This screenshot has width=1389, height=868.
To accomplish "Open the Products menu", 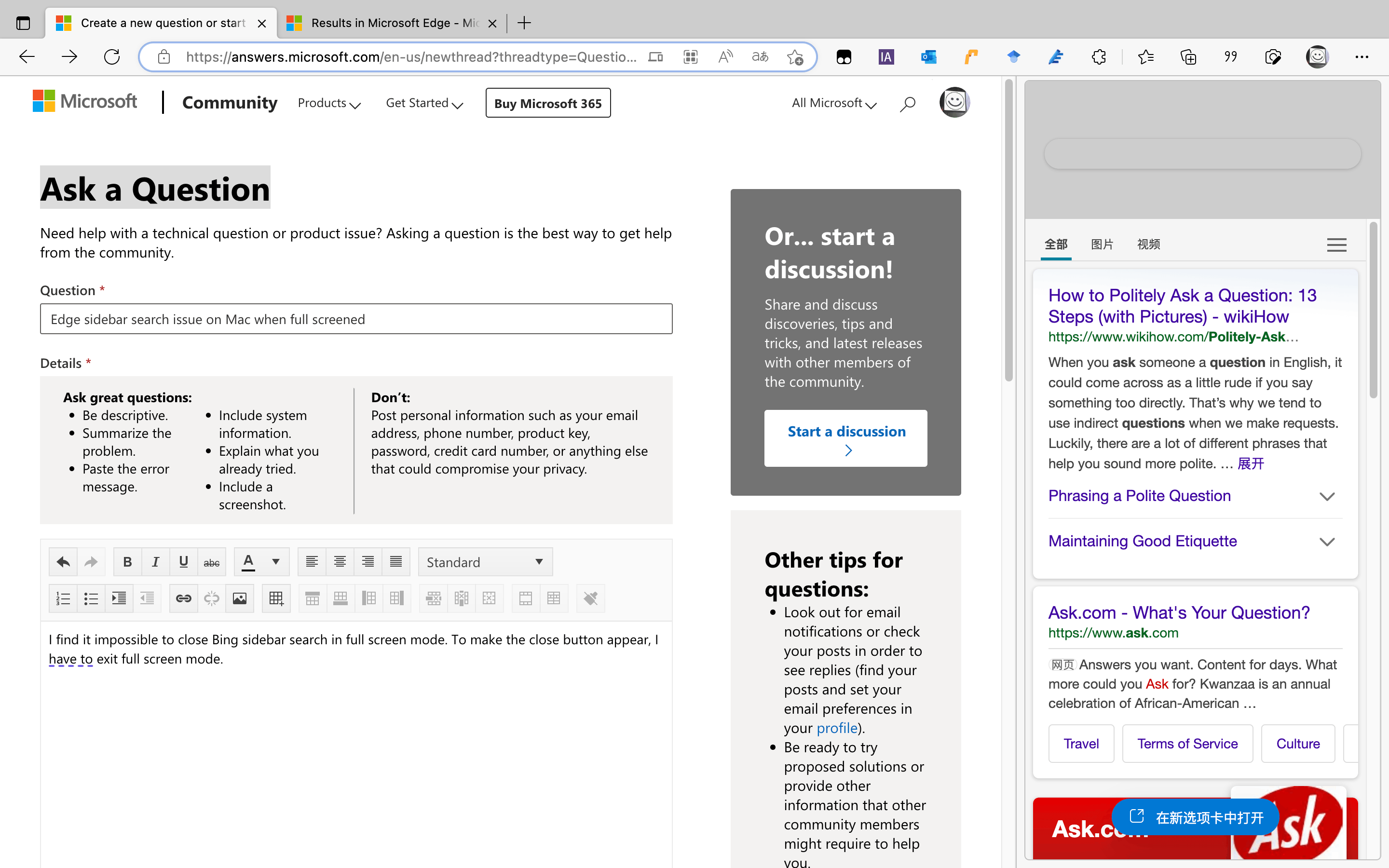I will tap(329, 103).
